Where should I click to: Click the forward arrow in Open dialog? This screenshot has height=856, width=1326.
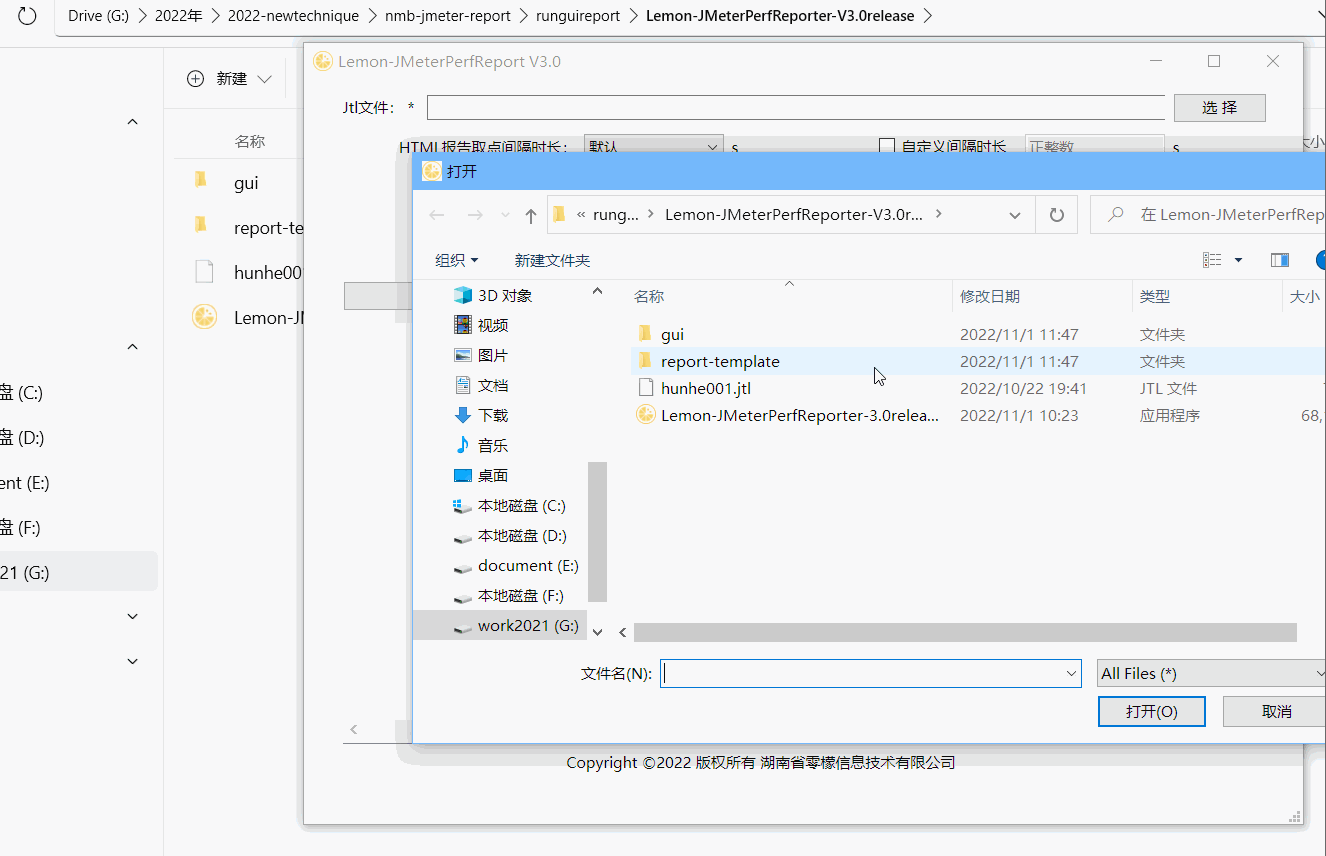pyautogui.click(x=475, y=215)
